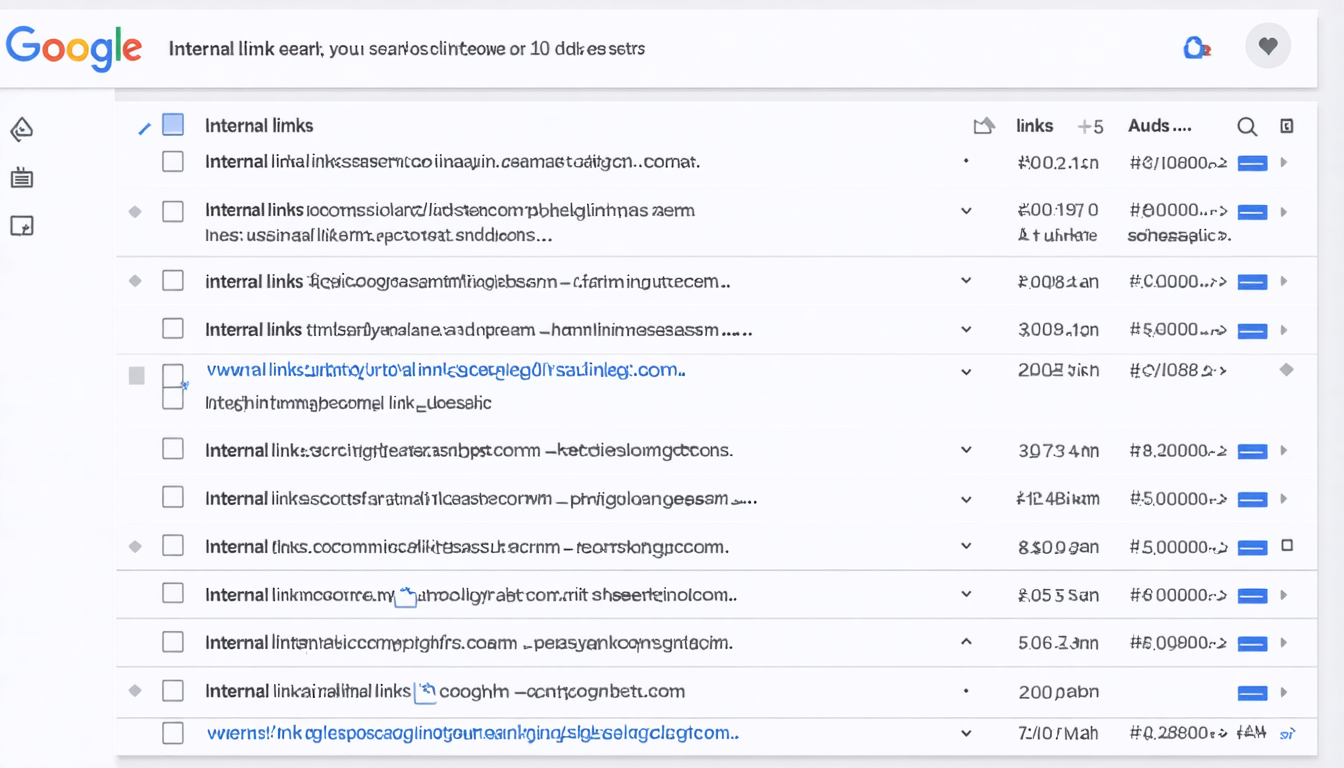This screenshot has height=768, width=1344.
Task: Expand the chevron in the 7:/l0 Mah row
Action: 966,733
